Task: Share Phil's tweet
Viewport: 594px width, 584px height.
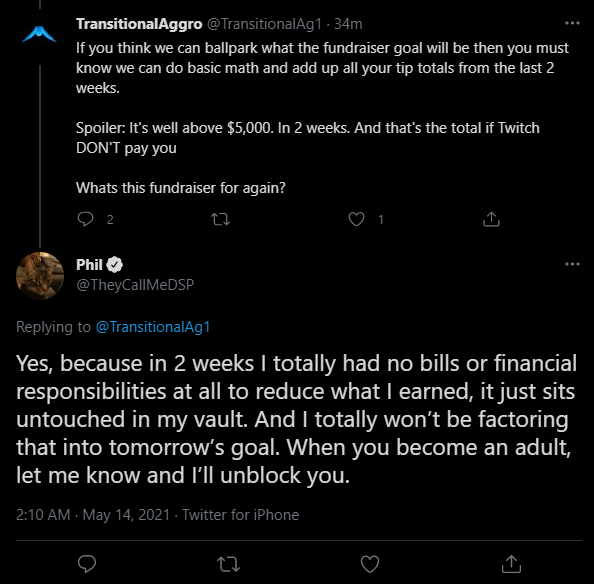Action: [x=511, y=564]
